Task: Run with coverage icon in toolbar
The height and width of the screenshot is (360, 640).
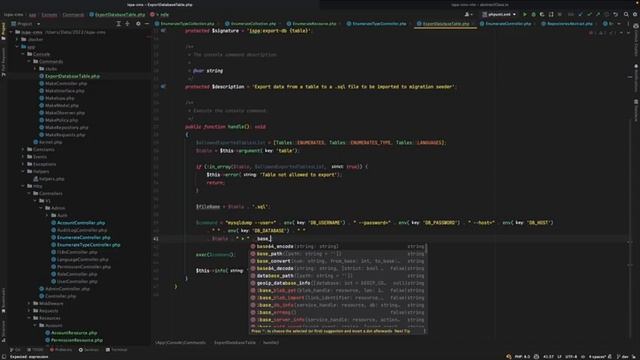Action: click(542, 14)
